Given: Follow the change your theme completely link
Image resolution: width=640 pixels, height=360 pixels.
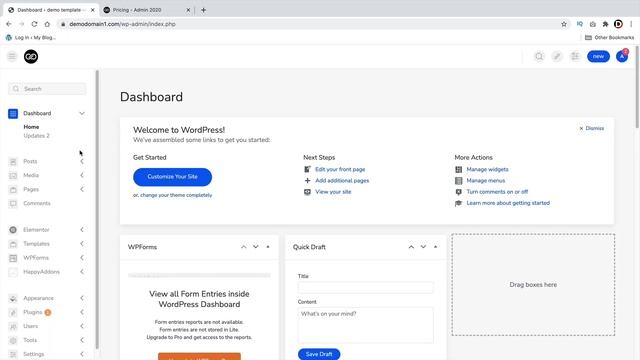Looking at the screenshot, I should (x=176, y=195).
